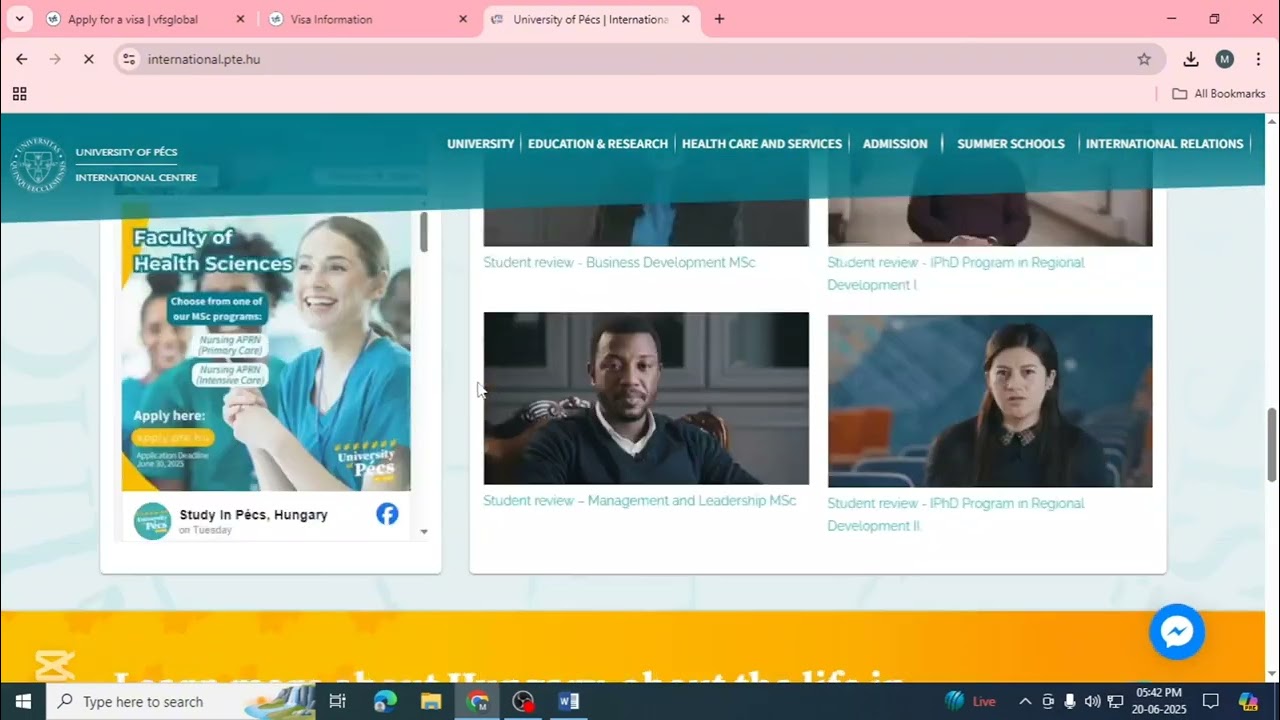Open Microsoft Word from the taskbar
Screen dimensions: 1280x720
point(569,701)
